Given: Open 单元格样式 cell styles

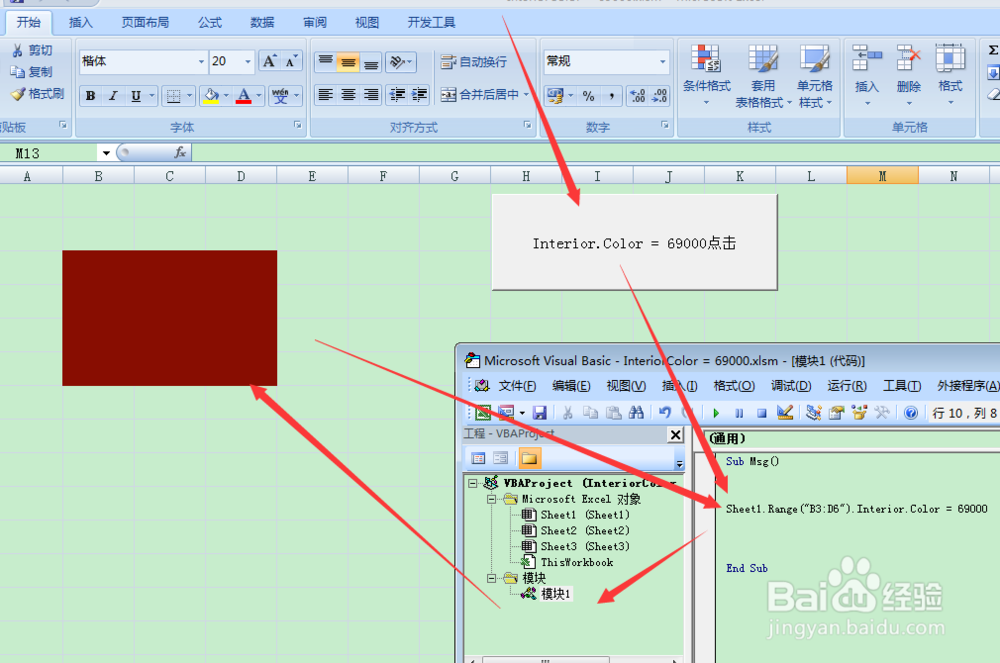Looking at the screenshot, I should (814, 75).
